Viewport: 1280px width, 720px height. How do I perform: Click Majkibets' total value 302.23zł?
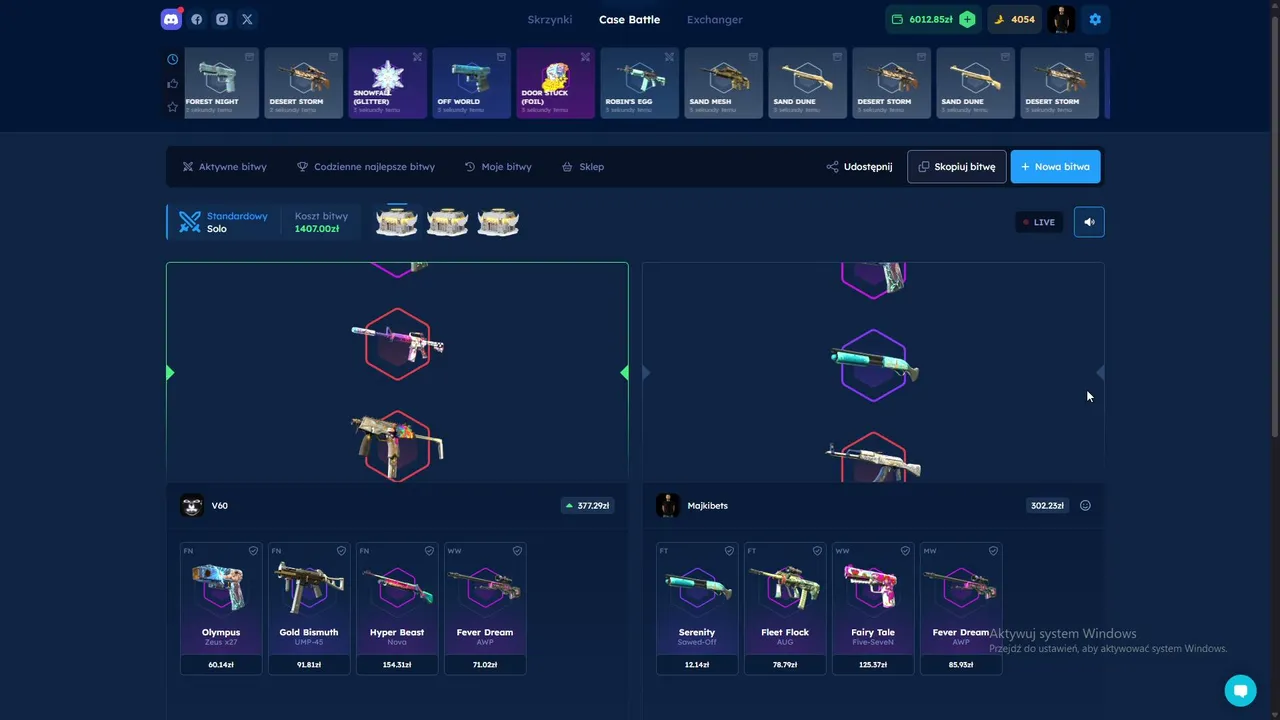(1047, 506)
